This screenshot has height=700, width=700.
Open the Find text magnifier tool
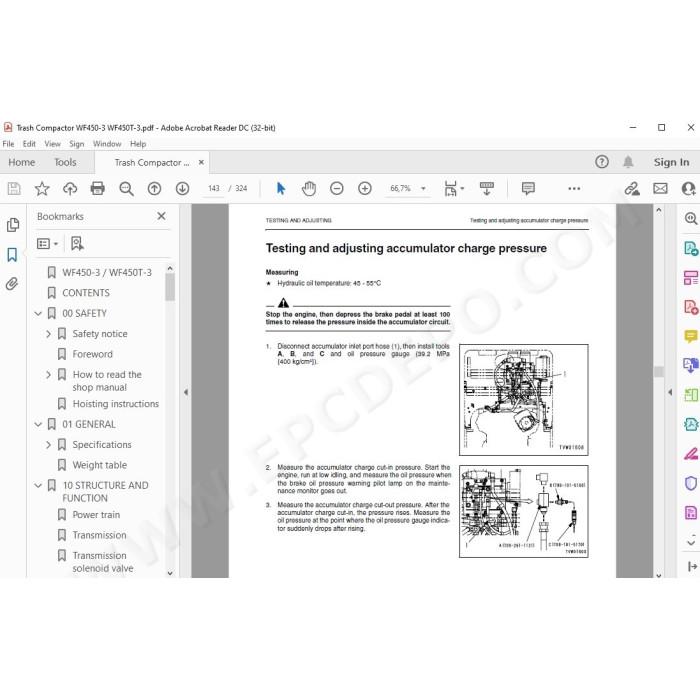(x=126, y=189)
